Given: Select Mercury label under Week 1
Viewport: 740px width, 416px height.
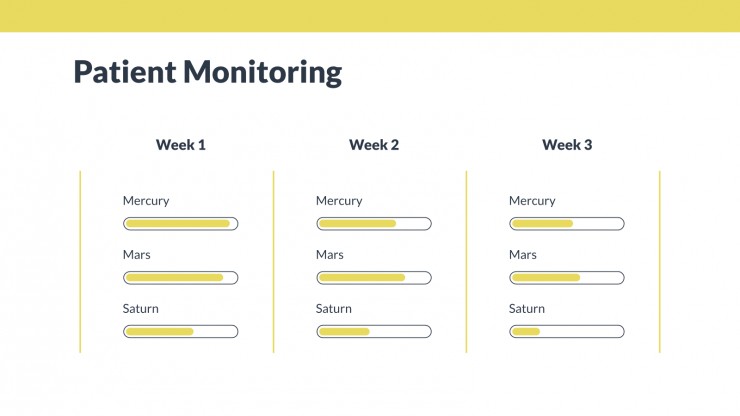Looking at the screenshot, I should [146, 201].
